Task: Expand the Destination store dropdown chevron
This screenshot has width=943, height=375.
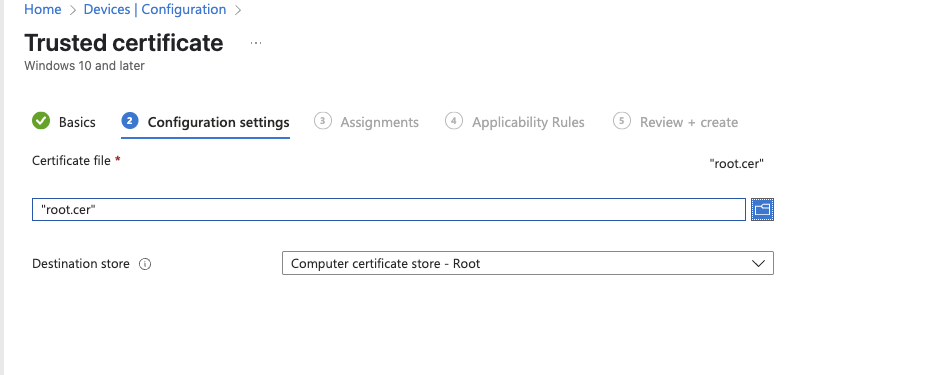Action: point(758,263)
